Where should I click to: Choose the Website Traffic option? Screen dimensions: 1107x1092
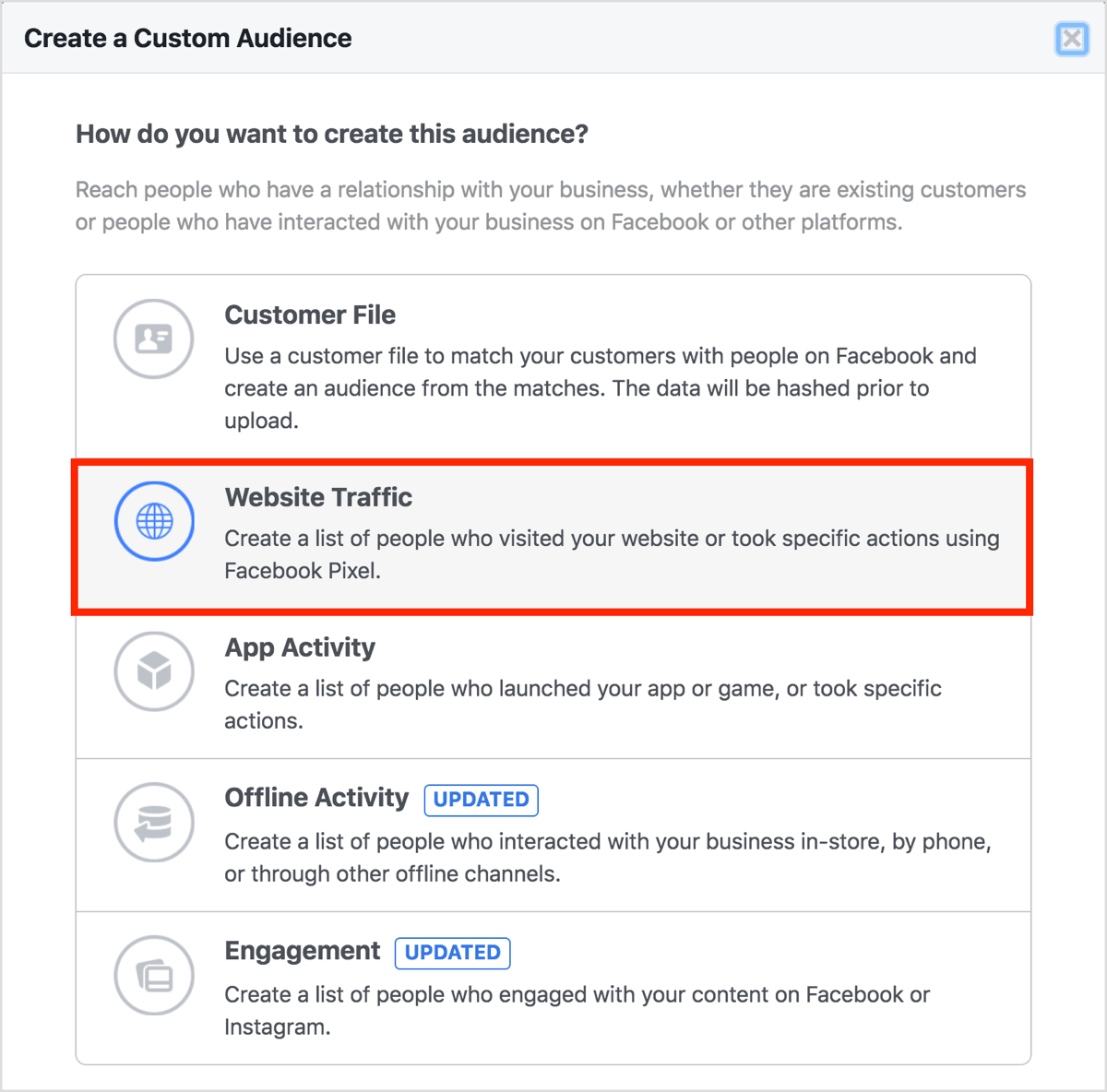[x=552, y=537]
